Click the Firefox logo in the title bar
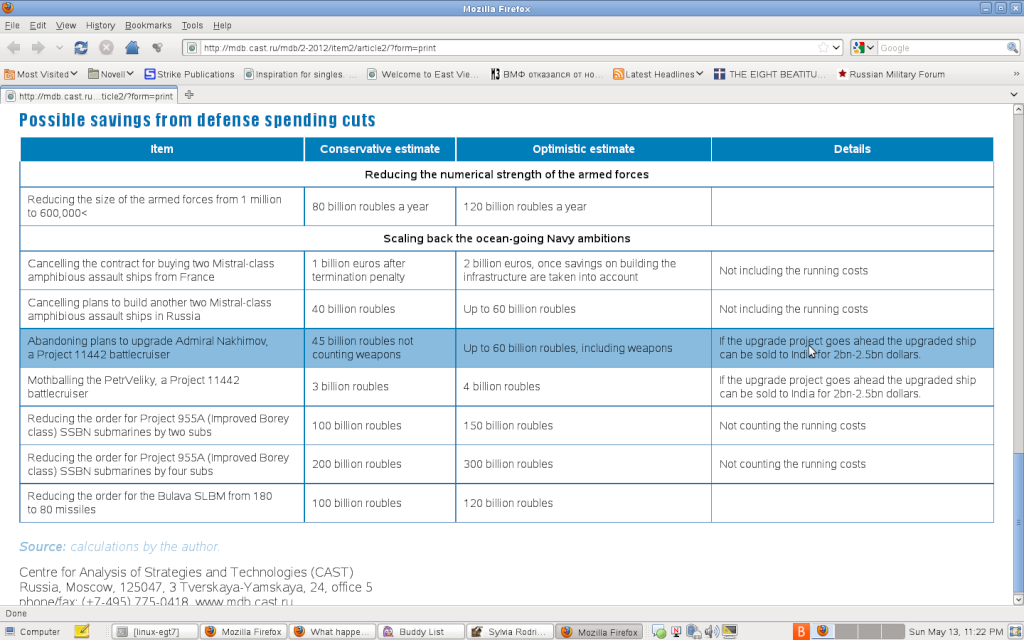The image size is (1024, 640). tap(8, 8)
